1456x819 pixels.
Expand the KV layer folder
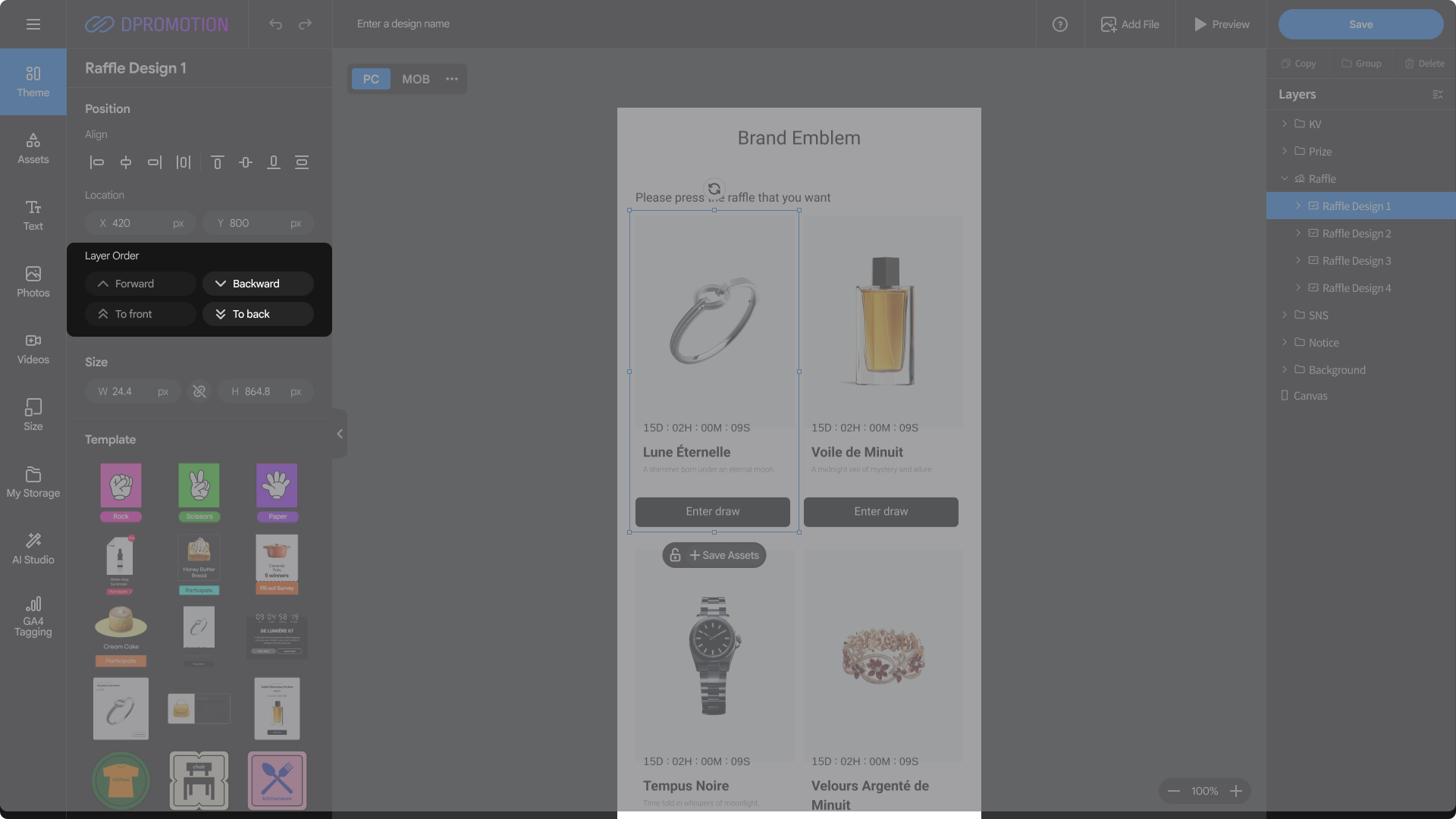coord(1285,124)
